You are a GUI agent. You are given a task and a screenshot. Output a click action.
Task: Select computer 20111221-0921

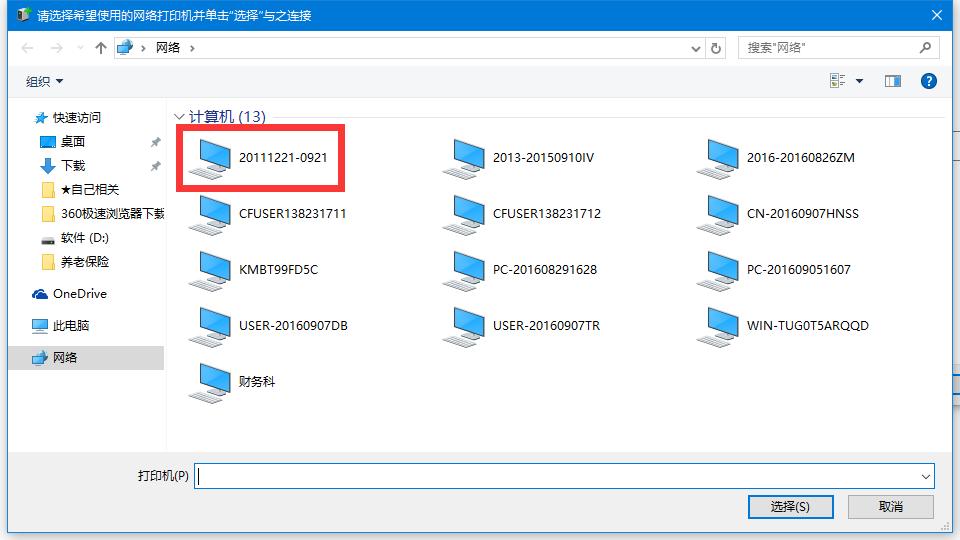(x=260, y=158)
